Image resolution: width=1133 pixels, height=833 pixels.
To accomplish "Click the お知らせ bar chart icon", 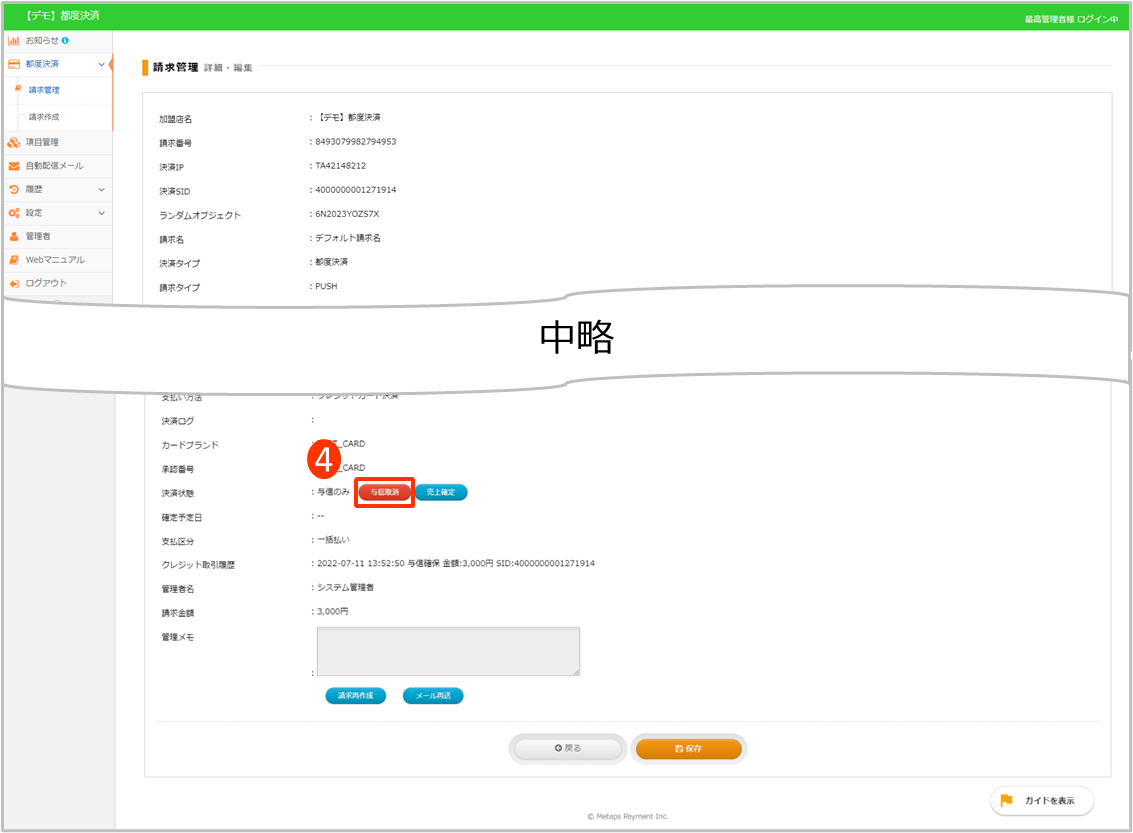I will coord(14,41).
